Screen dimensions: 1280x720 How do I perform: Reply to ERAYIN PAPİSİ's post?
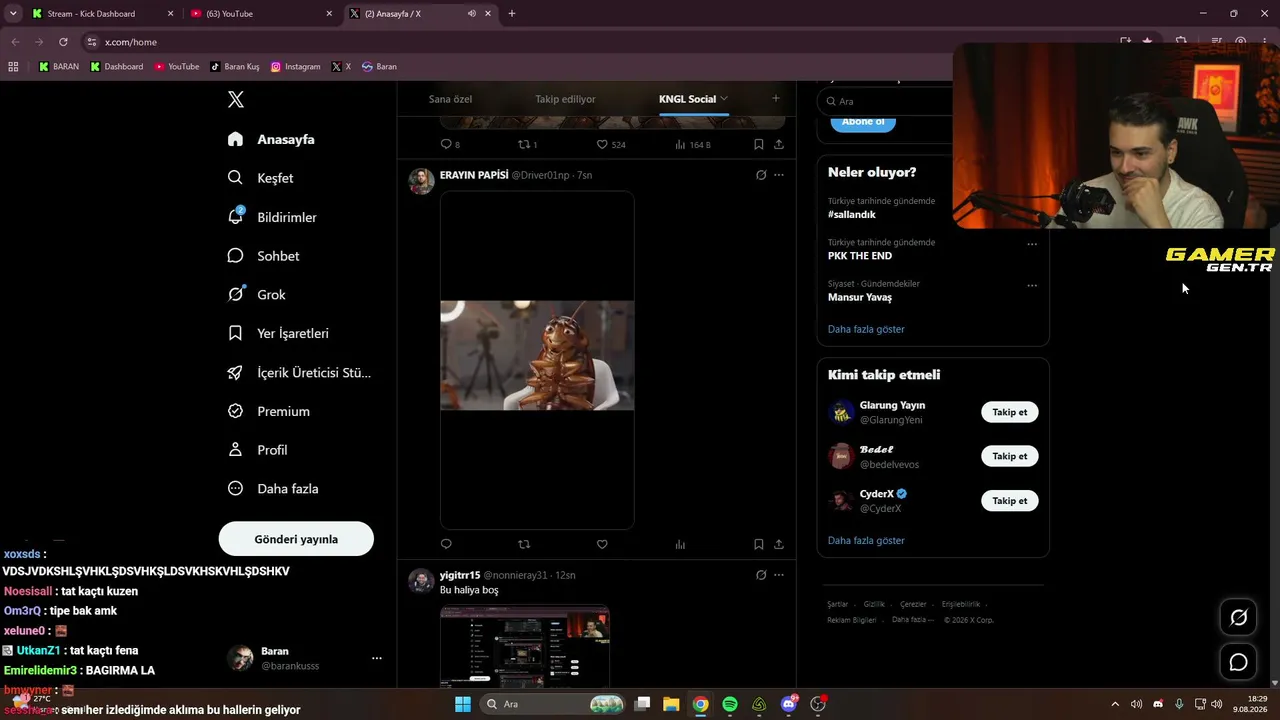tap(446, 544)
